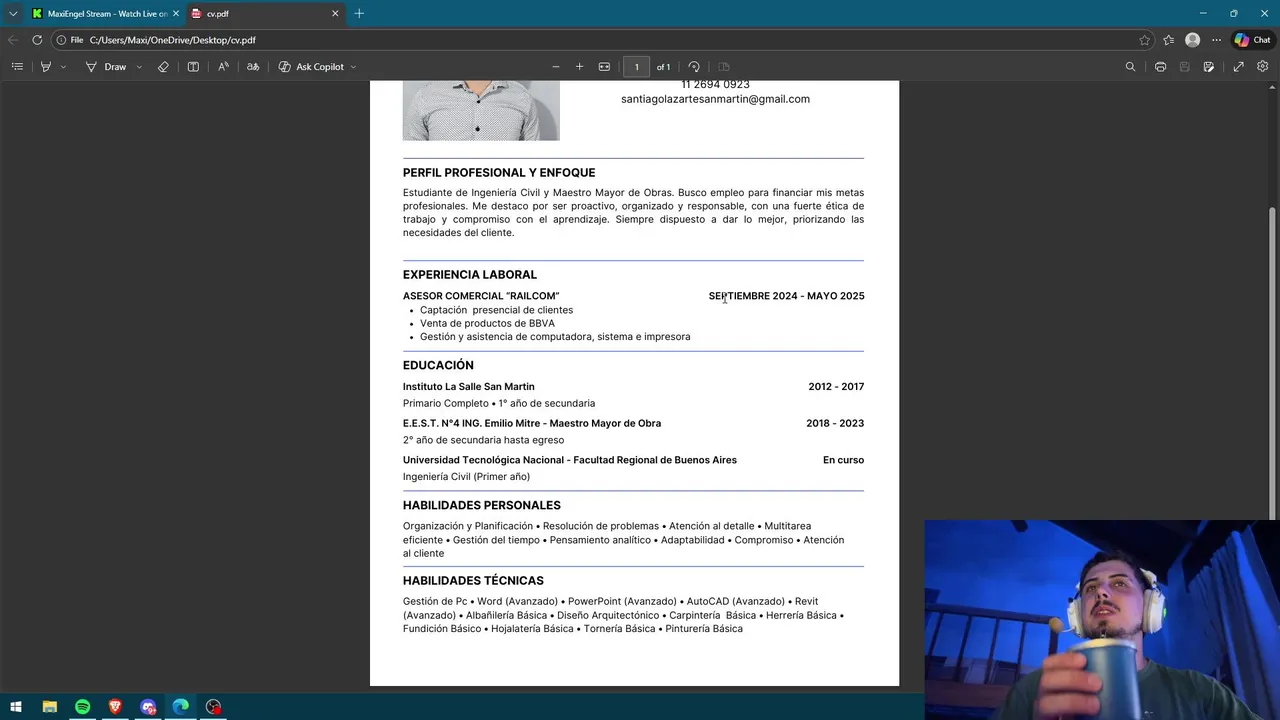This screenshot has width=1280, height=720.
Task: Open Spotify from taskbar
Action: (x=83, y=707)
